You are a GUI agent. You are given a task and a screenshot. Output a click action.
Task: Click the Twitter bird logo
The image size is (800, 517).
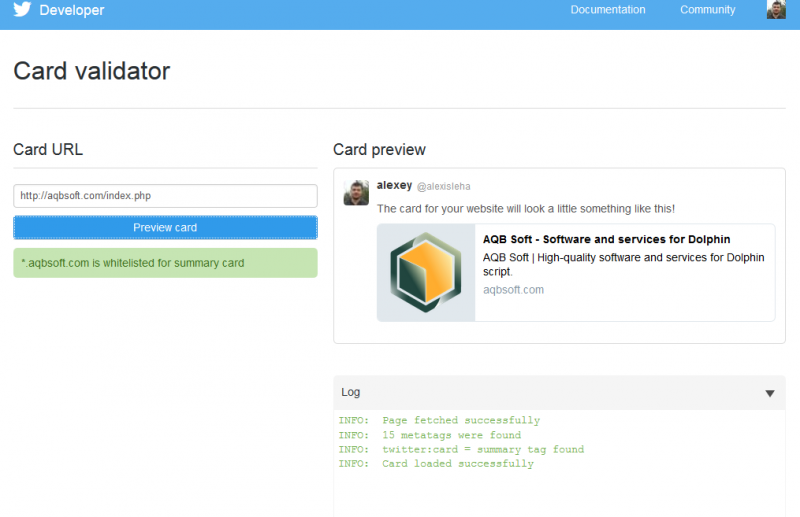tap(22, 9)
